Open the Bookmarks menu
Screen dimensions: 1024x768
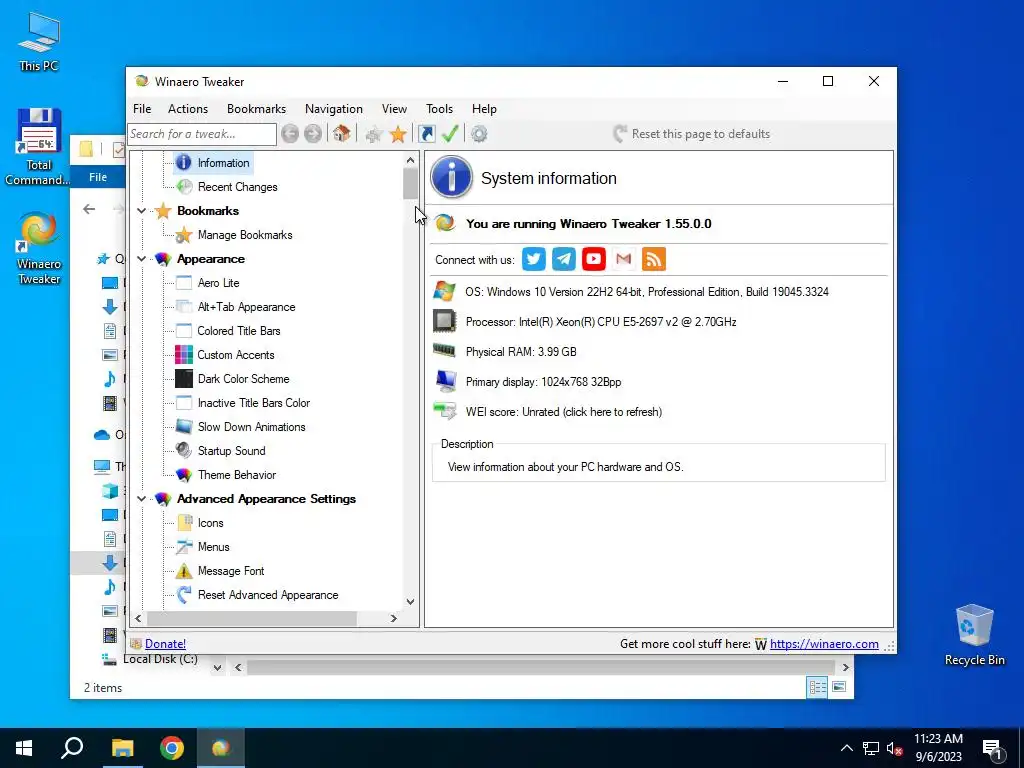[x=257, y=109]
